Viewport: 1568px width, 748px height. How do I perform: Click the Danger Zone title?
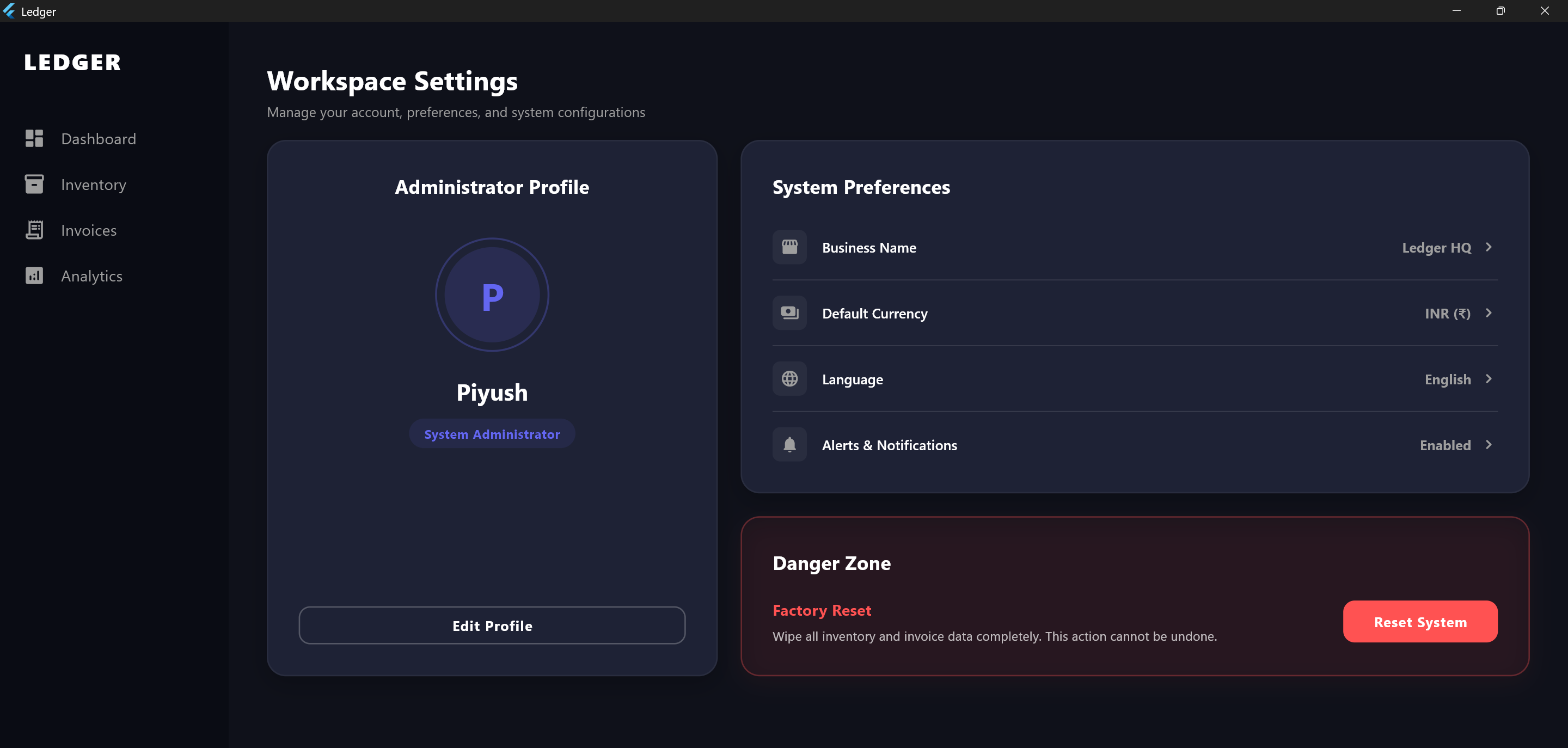pyautogui.click(x=831, y=563)
